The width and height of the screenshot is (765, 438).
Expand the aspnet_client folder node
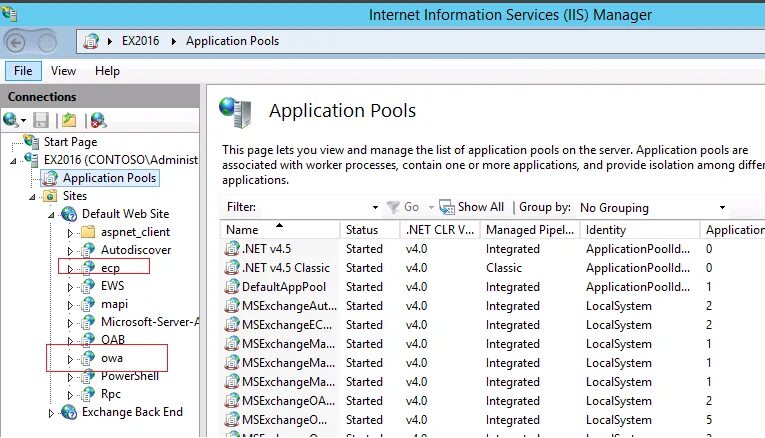click(70, 233)
